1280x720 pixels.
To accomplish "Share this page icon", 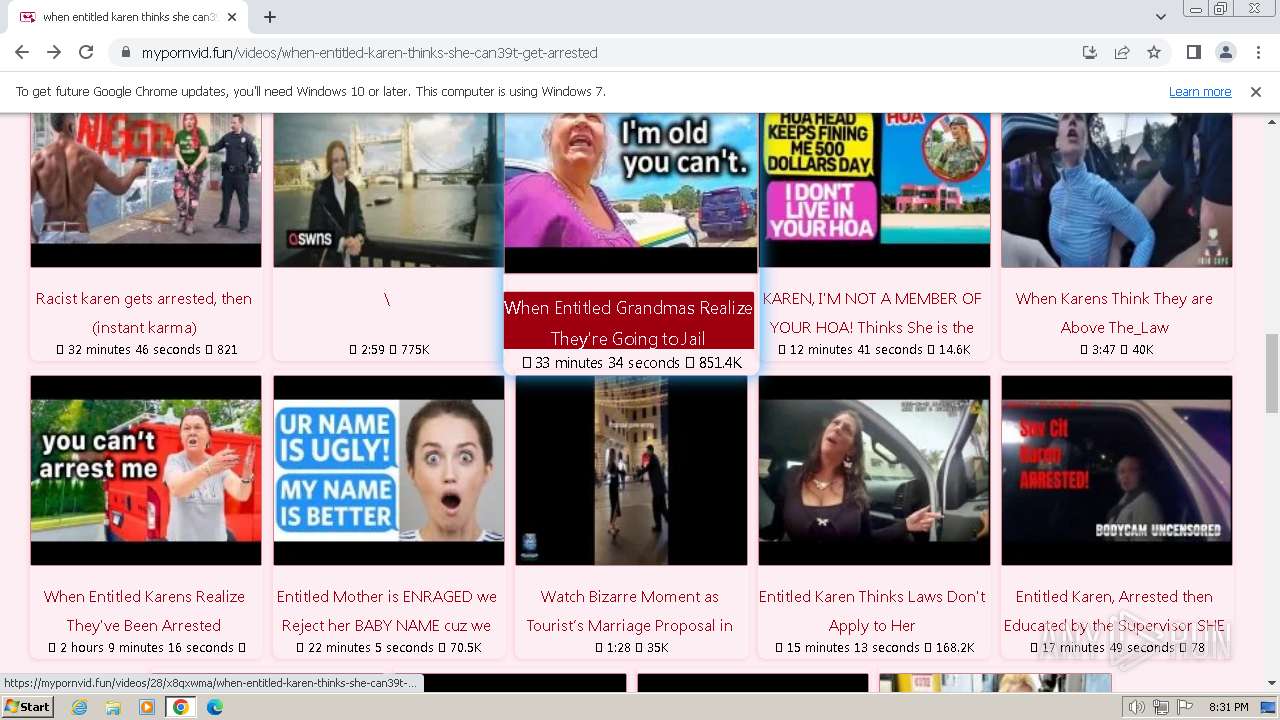I will [x=1122, y=52].
